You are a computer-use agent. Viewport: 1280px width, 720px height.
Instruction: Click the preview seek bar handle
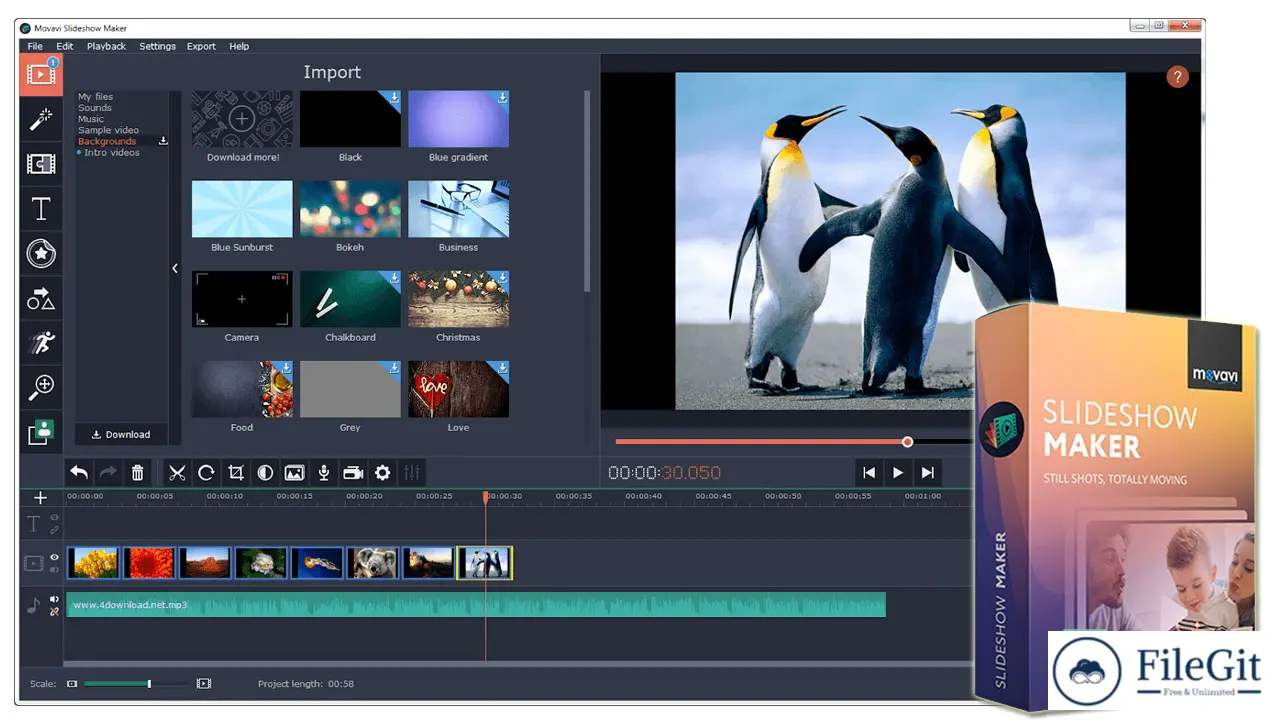(907, 441)
